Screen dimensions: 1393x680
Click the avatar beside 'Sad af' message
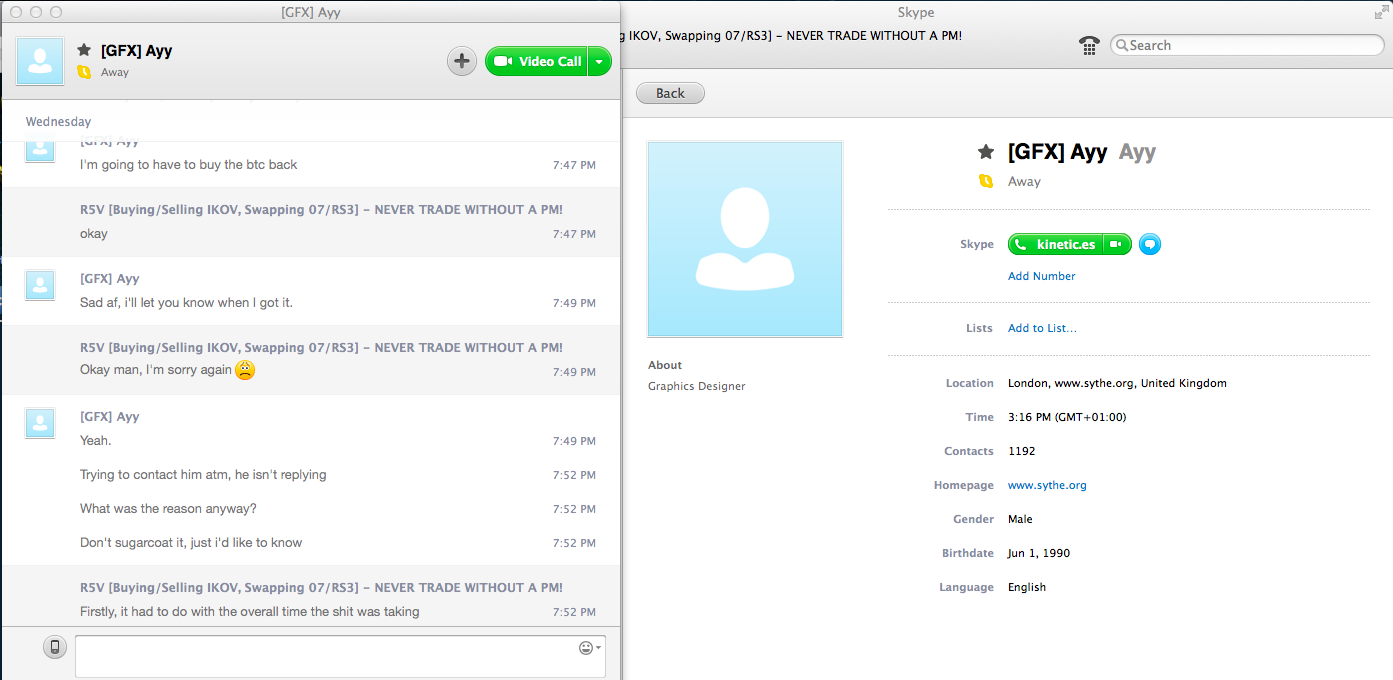click(40, 285)
